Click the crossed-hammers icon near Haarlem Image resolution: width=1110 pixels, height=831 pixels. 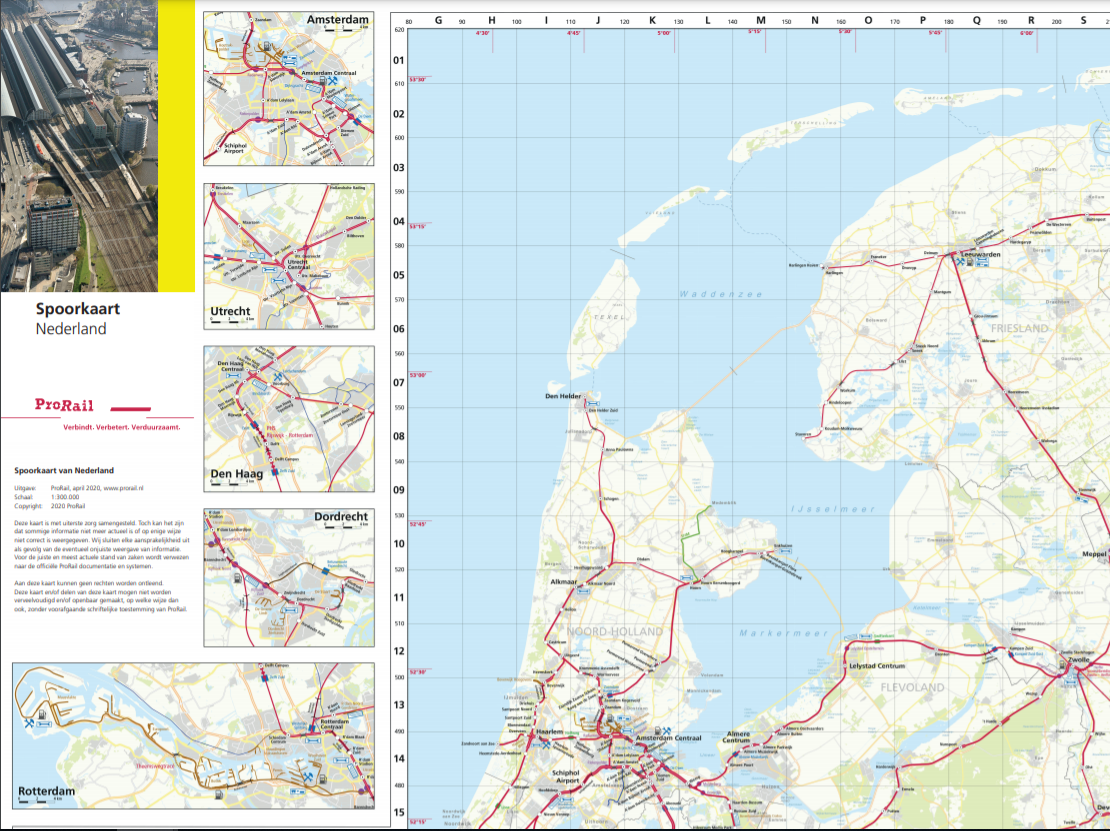[546, 746]
